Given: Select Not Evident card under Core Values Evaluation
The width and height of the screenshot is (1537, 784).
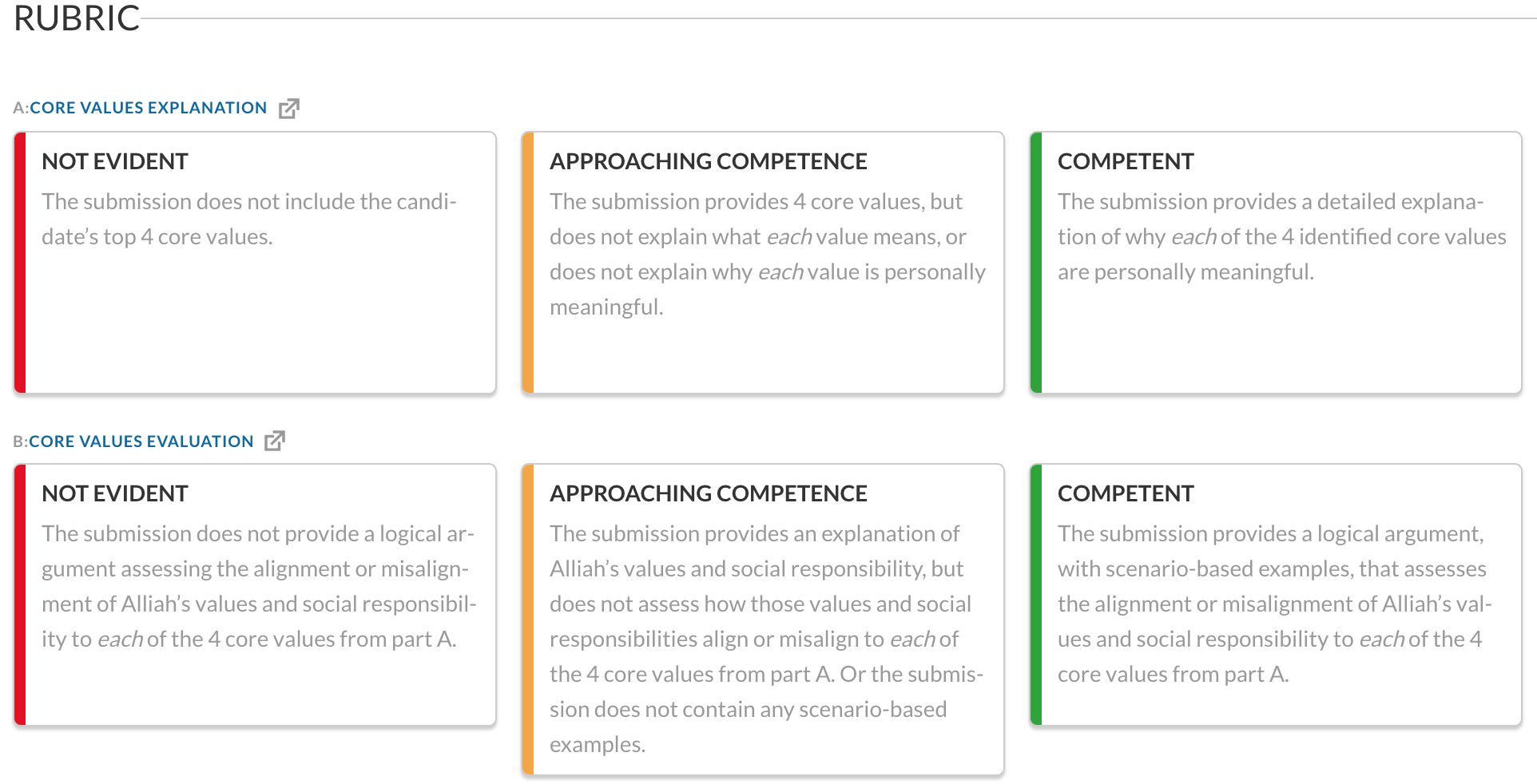Looking at the screenshot, I should (x=255, y=595).
